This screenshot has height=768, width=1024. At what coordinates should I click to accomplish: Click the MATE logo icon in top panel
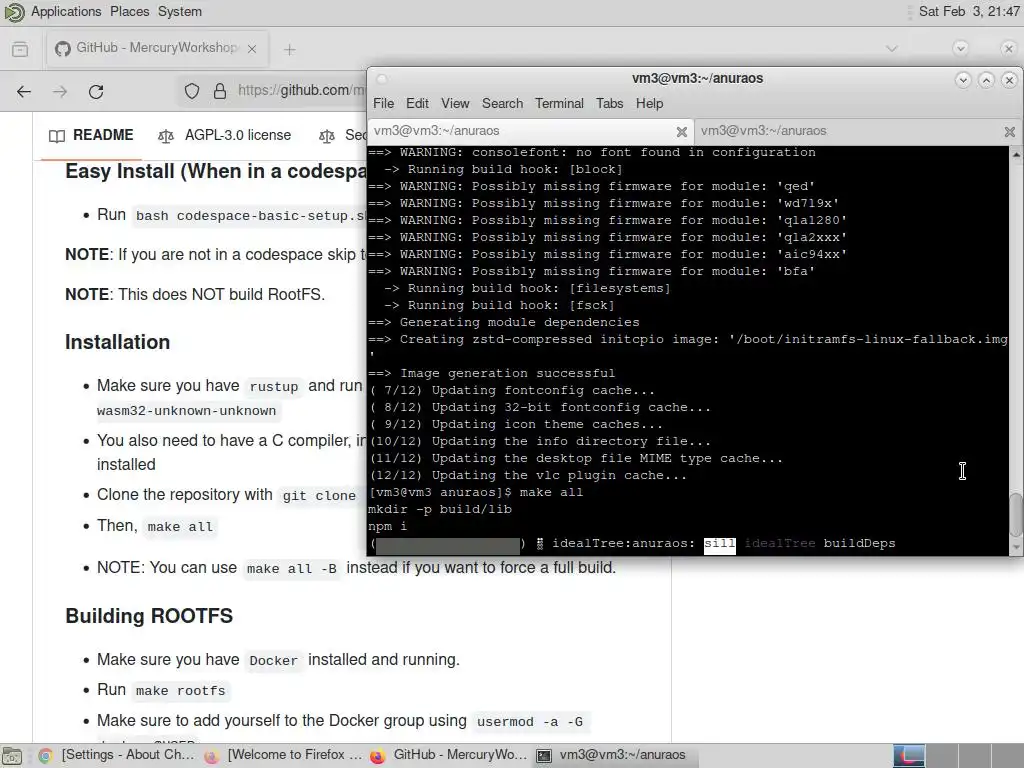pos(14,12)
